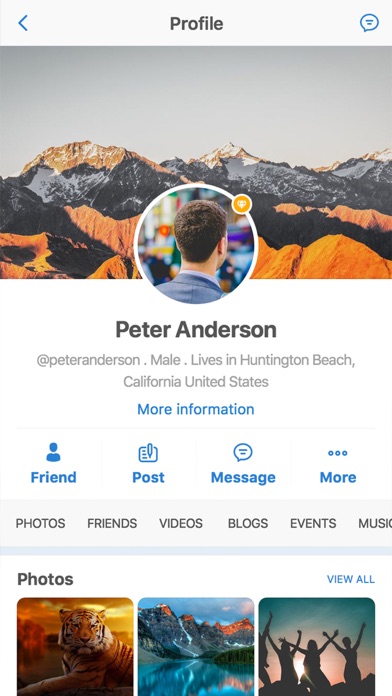
Task: Switch to the EVENTS tab
Action: (x=313, y=523)
